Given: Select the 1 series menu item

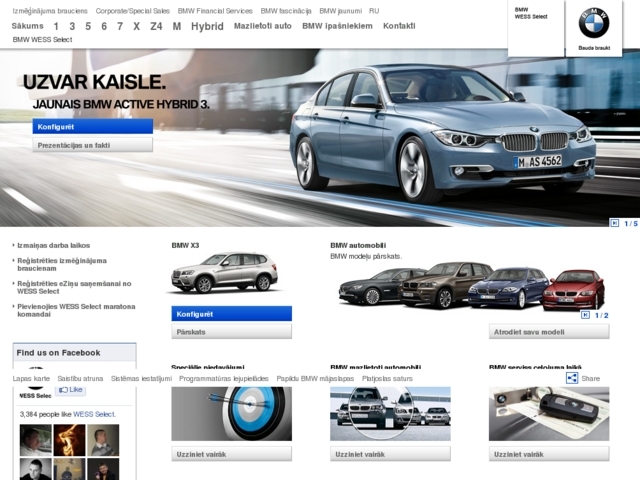Looking at the screenshot, I should pos(56,27).
